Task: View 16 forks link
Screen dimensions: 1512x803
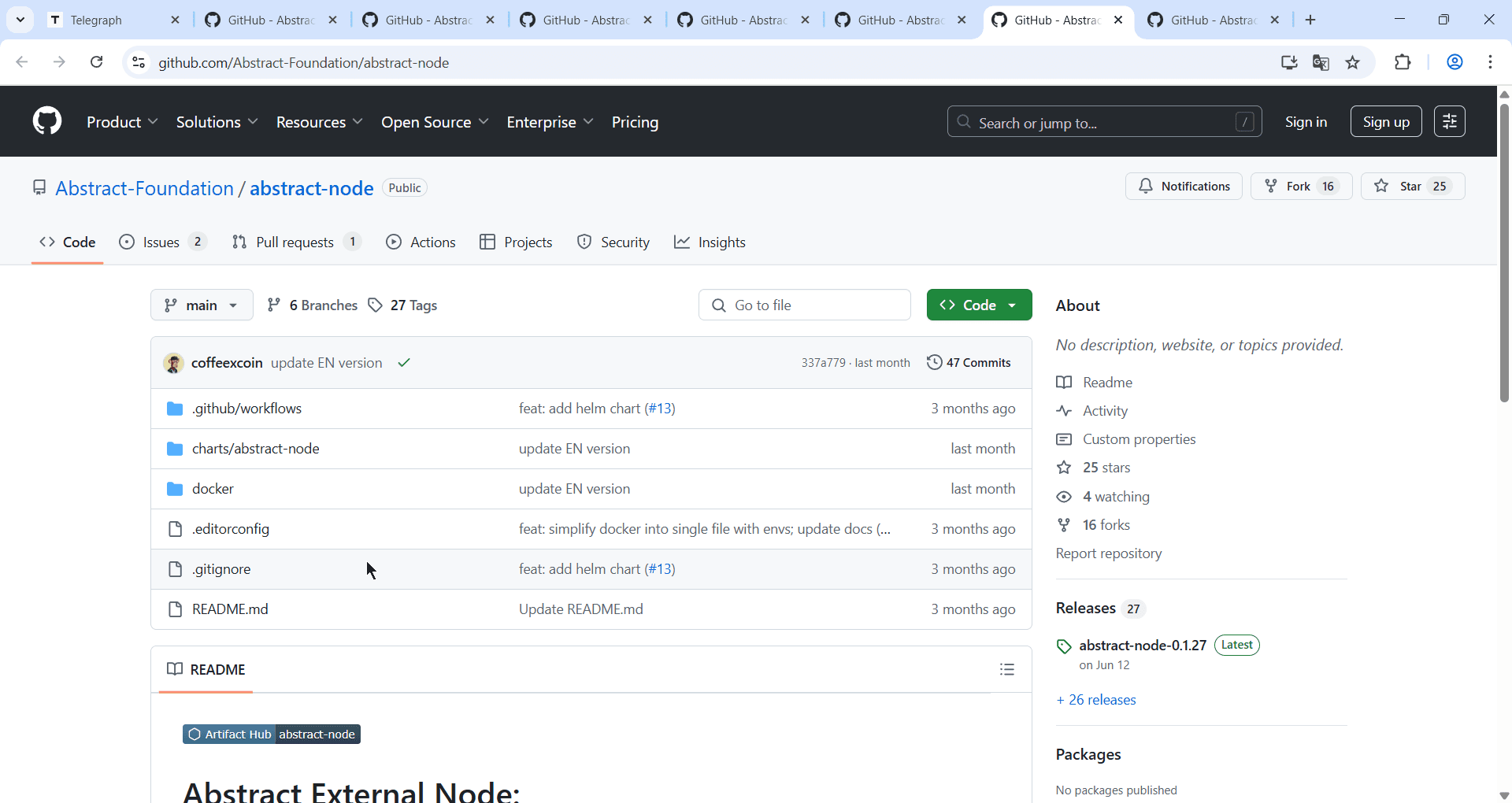Action: pos(1093,525)
